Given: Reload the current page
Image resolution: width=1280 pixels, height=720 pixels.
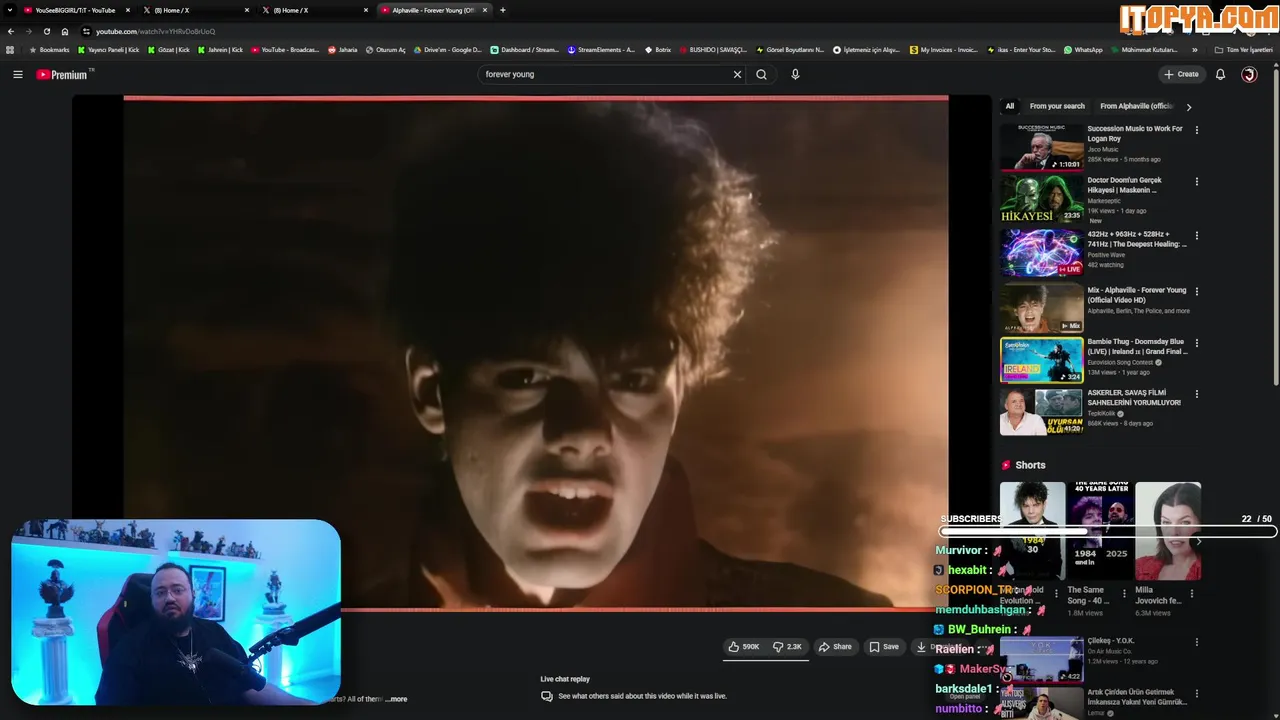Looking at the screenshot, I should click(46, 31).
